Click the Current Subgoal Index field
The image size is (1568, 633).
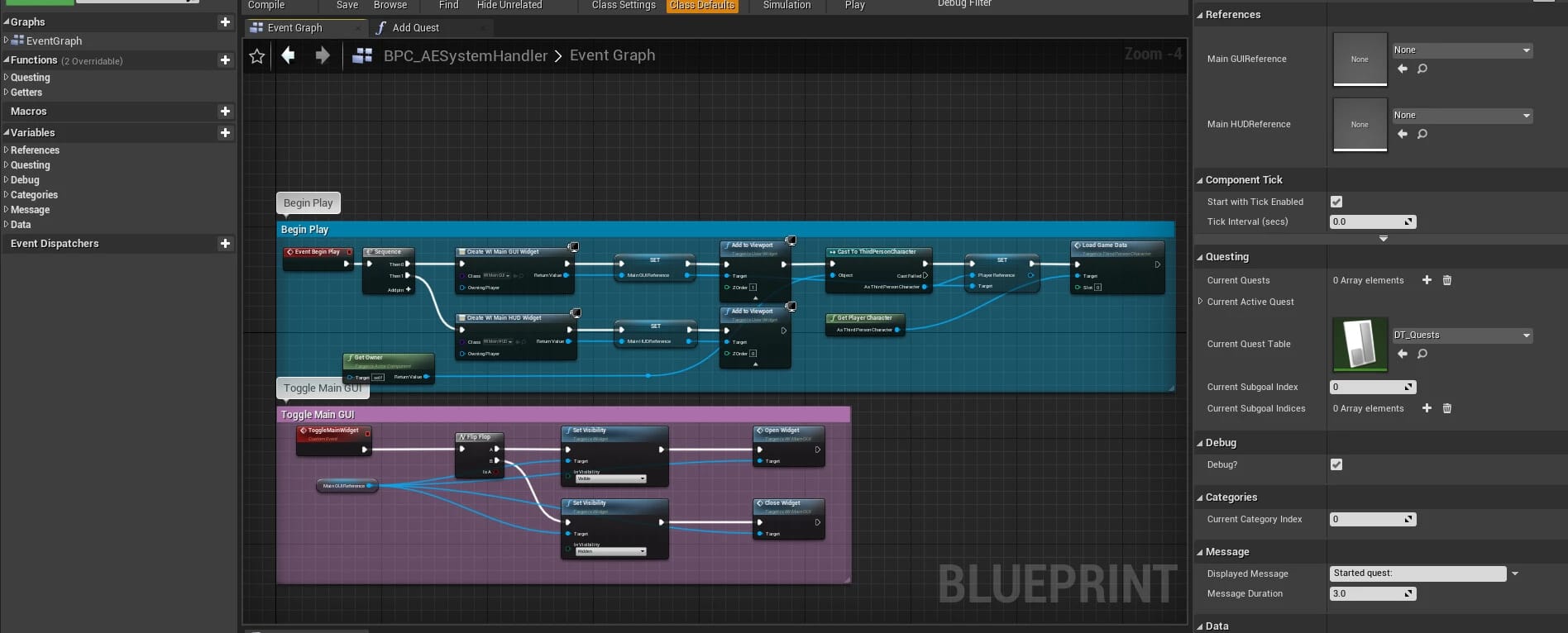1373,387
